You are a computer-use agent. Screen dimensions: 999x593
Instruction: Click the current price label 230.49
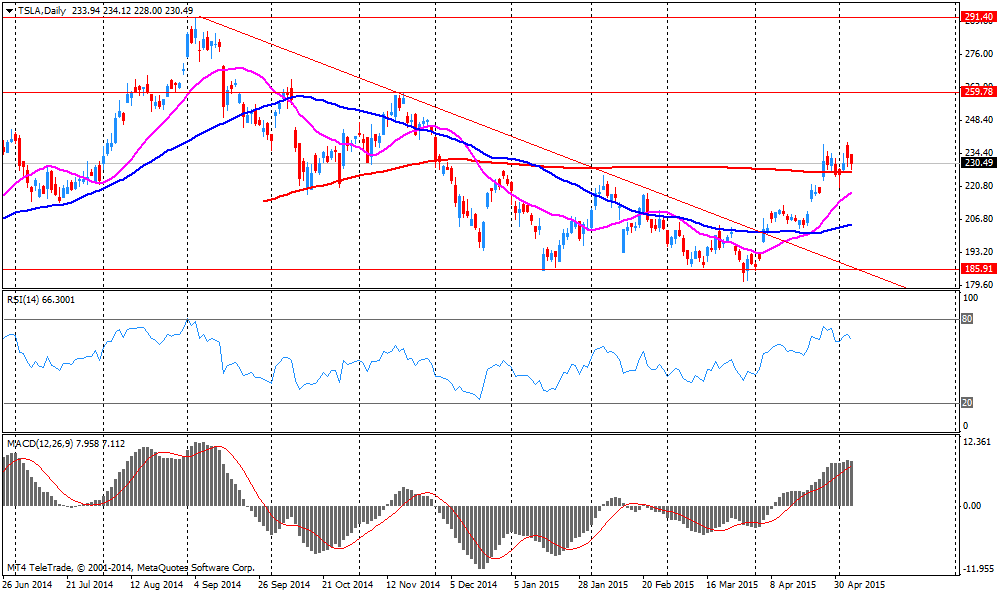click(979, 162)
